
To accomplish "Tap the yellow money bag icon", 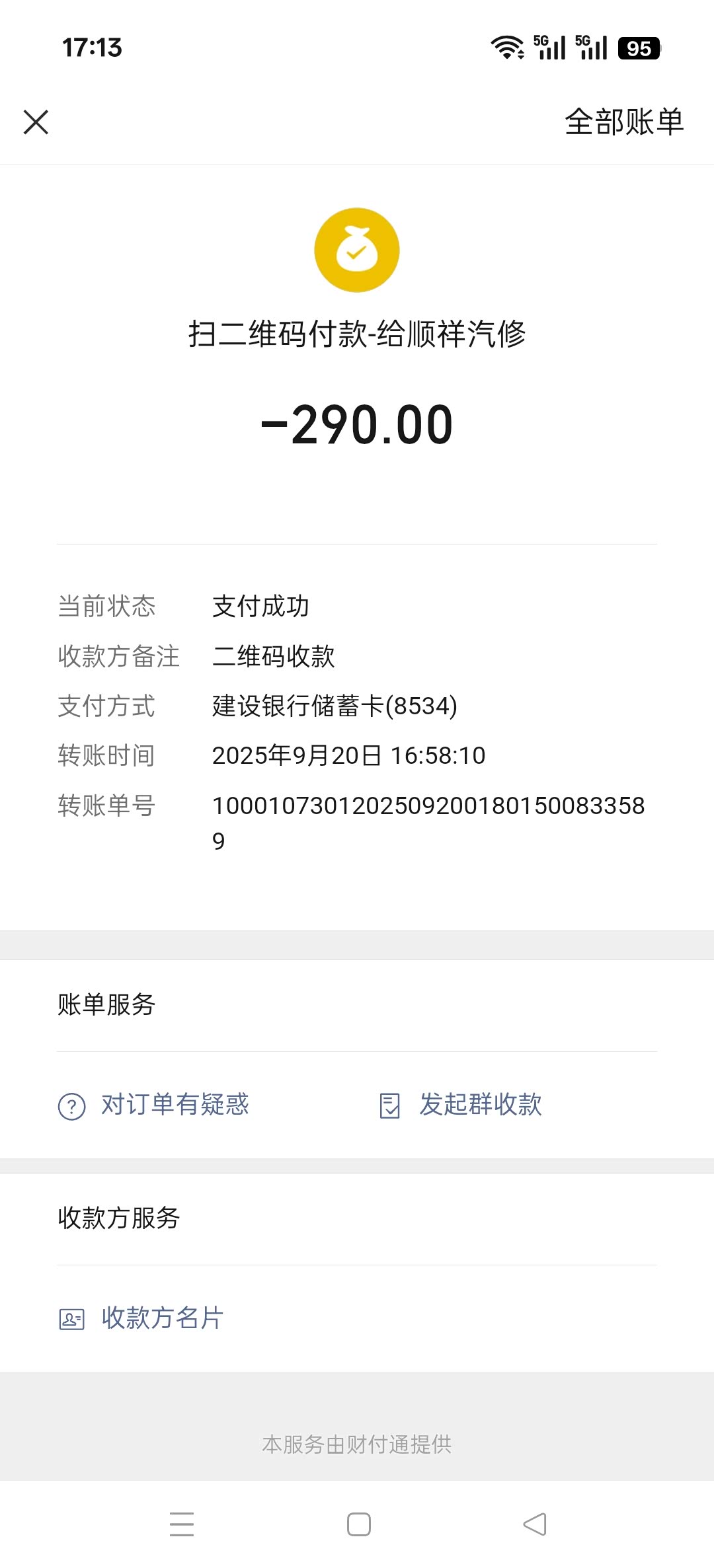I will [357, 250].
